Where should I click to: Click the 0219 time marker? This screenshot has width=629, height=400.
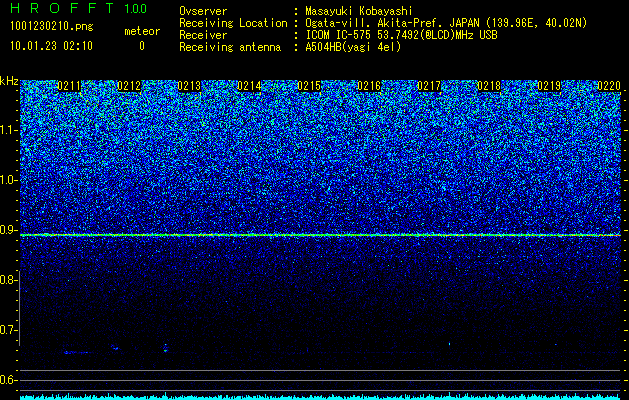(x=549, y=86)
